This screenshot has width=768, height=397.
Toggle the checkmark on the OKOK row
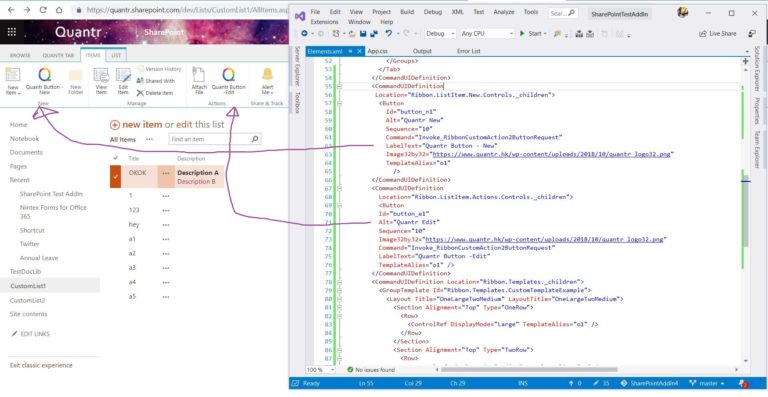click(x=116, y=176)
